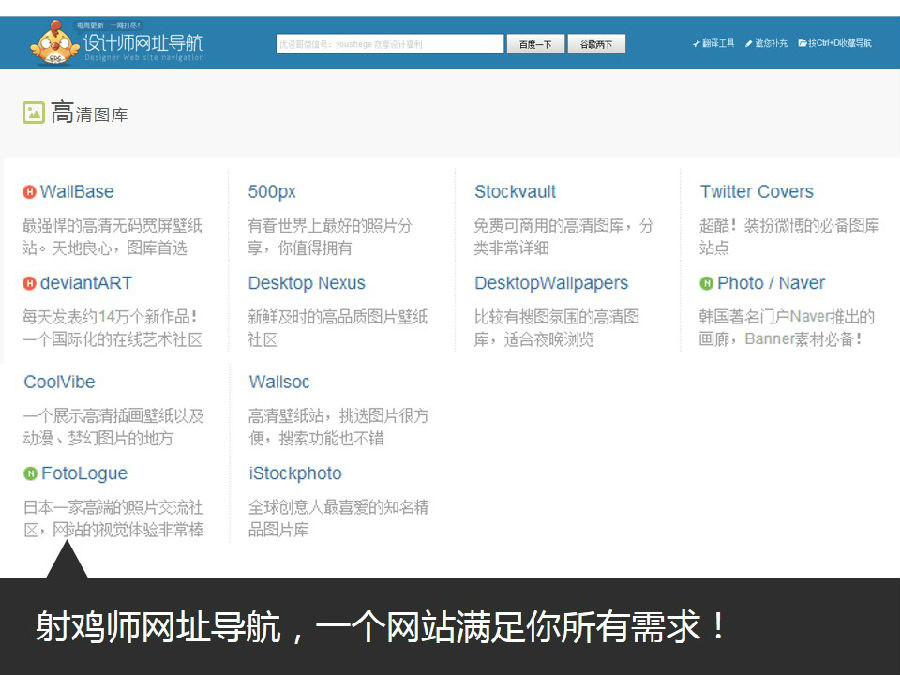Viewport: 900px width, 675px height.
Task: Open the deviantART link
Action: pyautogui.click(x=86, y=283)
